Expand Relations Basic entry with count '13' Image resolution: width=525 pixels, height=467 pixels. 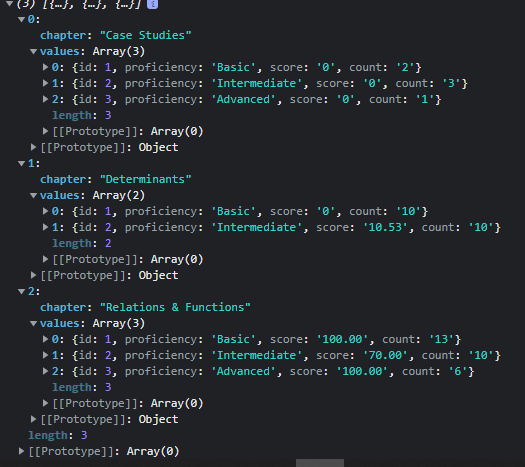pyautogui.click(x=45, y=339)
